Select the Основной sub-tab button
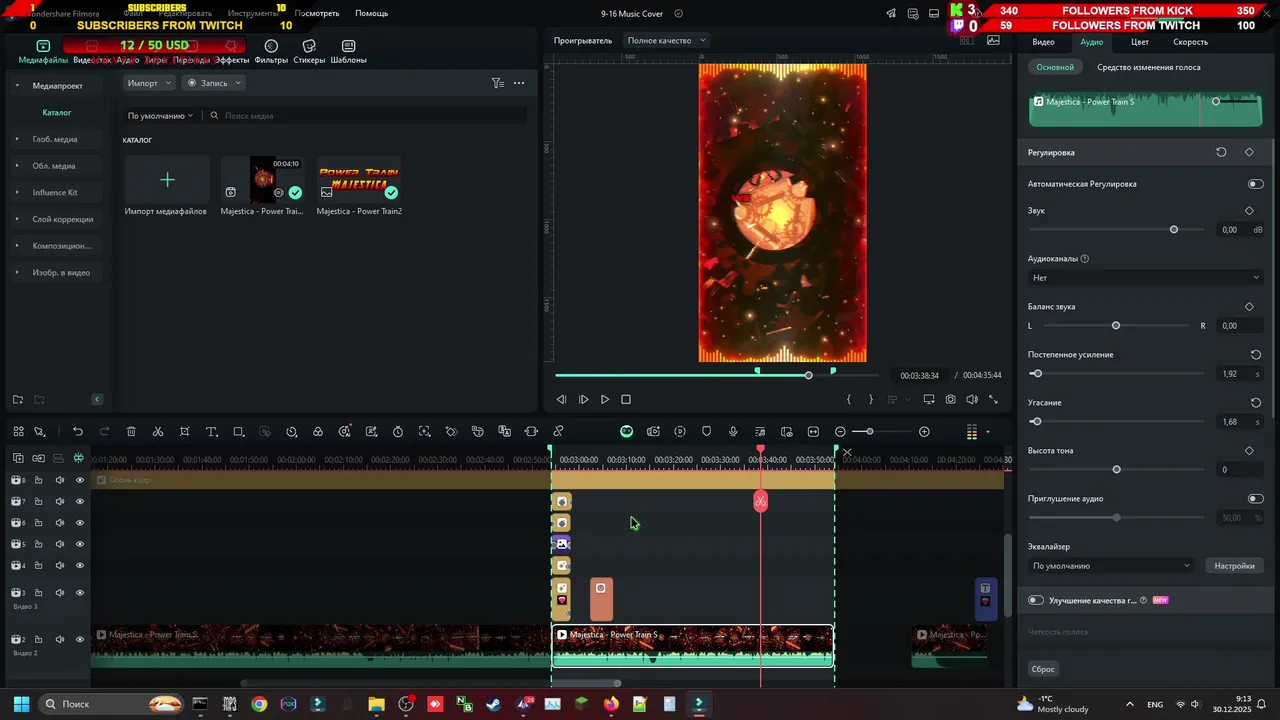The height and width of the screenshot is (720, 1280). (x=1055, y=67)
